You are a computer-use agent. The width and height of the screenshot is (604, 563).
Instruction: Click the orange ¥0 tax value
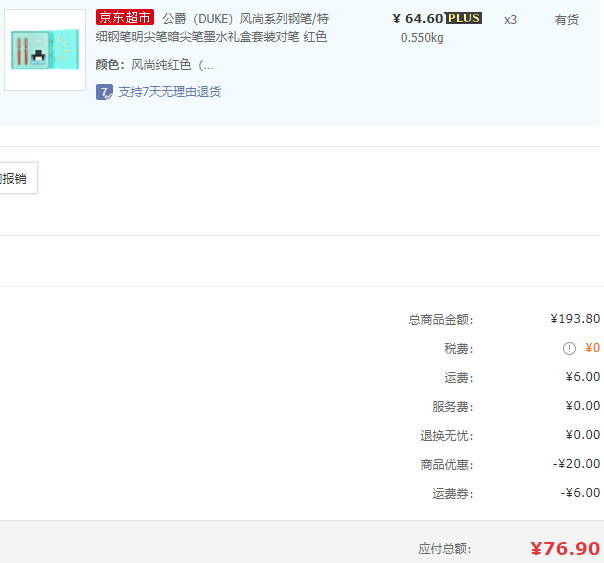(x=592, y=348)
